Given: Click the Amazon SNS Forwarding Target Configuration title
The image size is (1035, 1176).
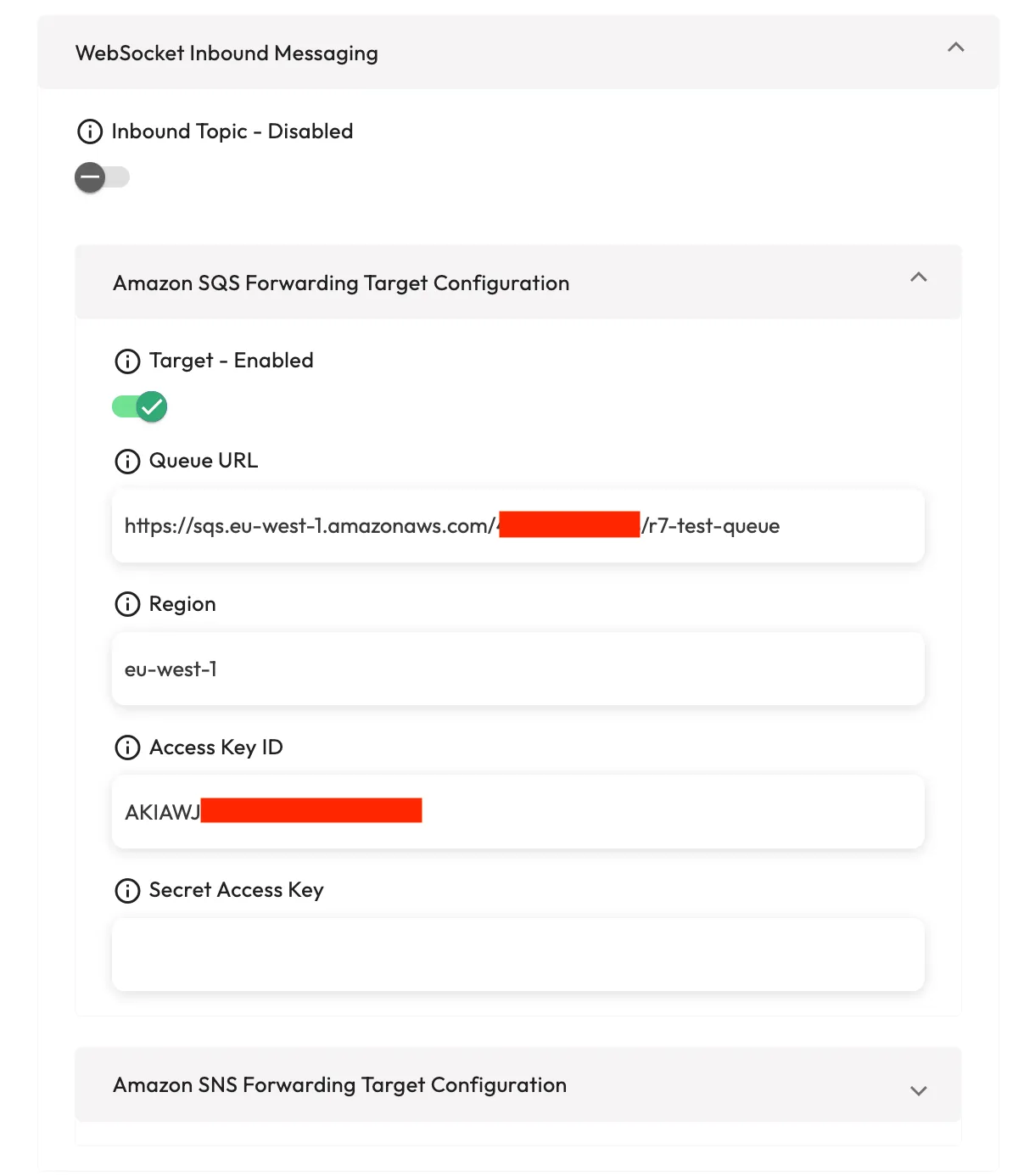Looking at the screenshot, I should pos(339,1085).
